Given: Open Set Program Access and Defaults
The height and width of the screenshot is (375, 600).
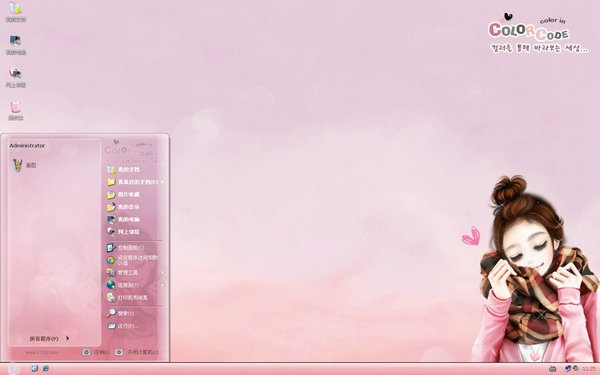Looking at the screenshot, I should click(132, 260).
